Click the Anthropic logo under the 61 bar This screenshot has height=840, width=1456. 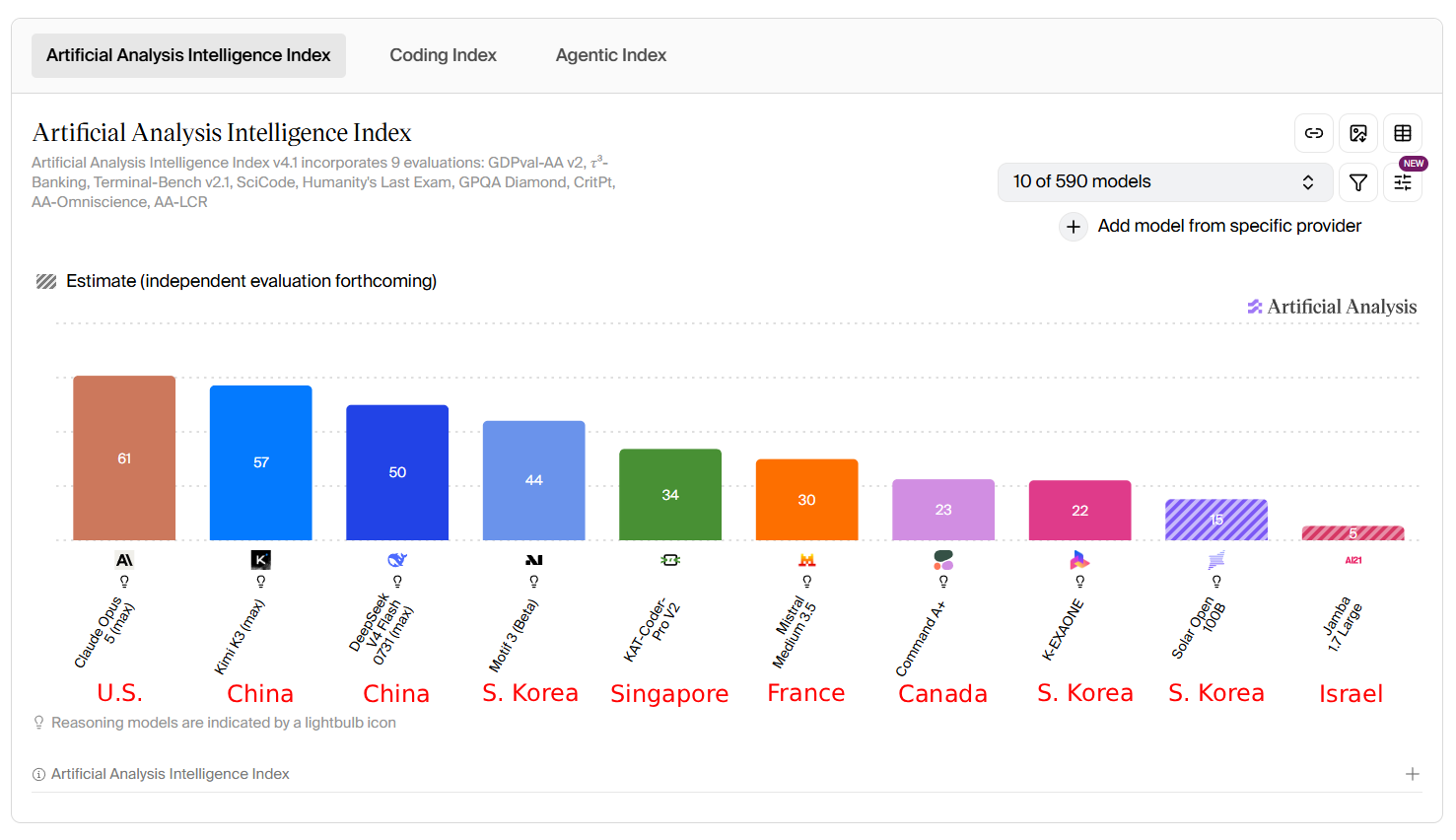124,560
